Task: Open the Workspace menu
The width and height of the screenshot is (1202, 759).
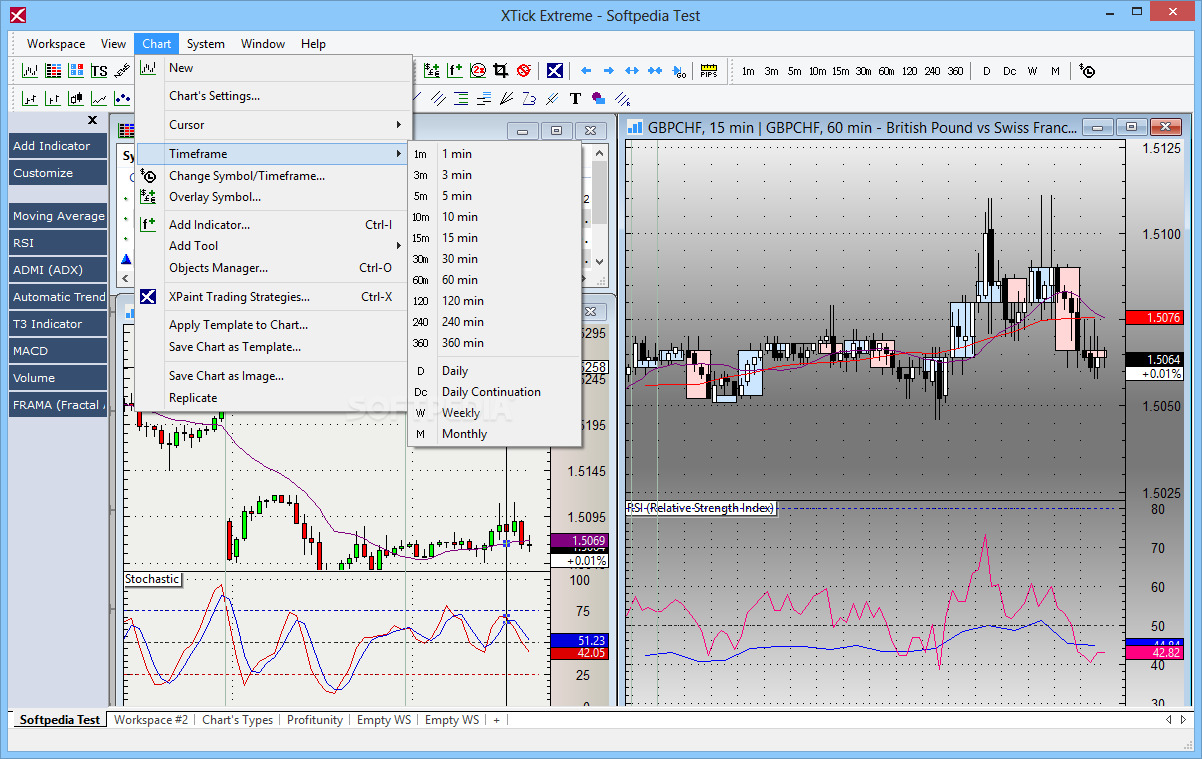Action: (x=56, y=44)
